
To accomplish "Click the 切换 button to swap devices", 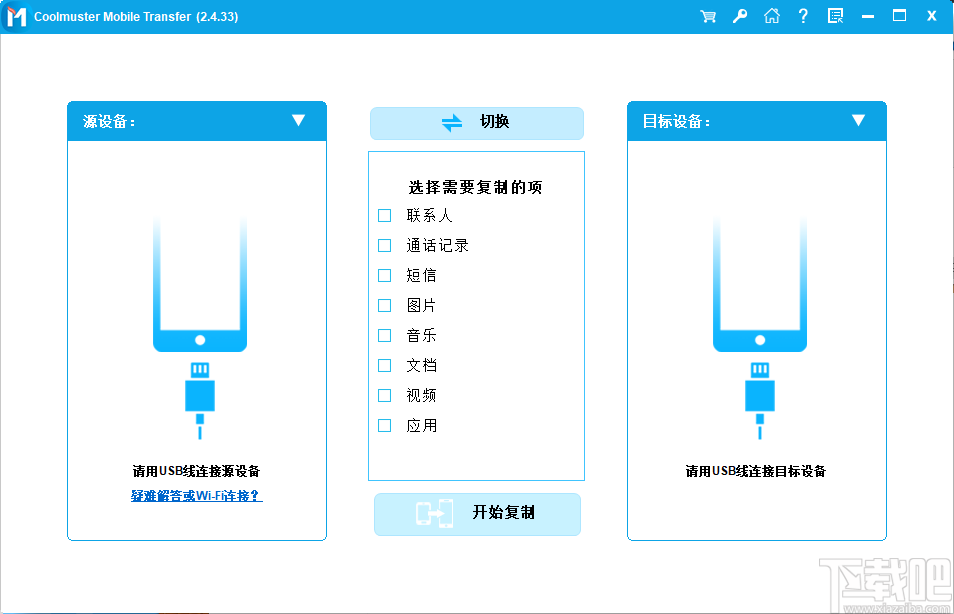I will [x=477, y=123].
